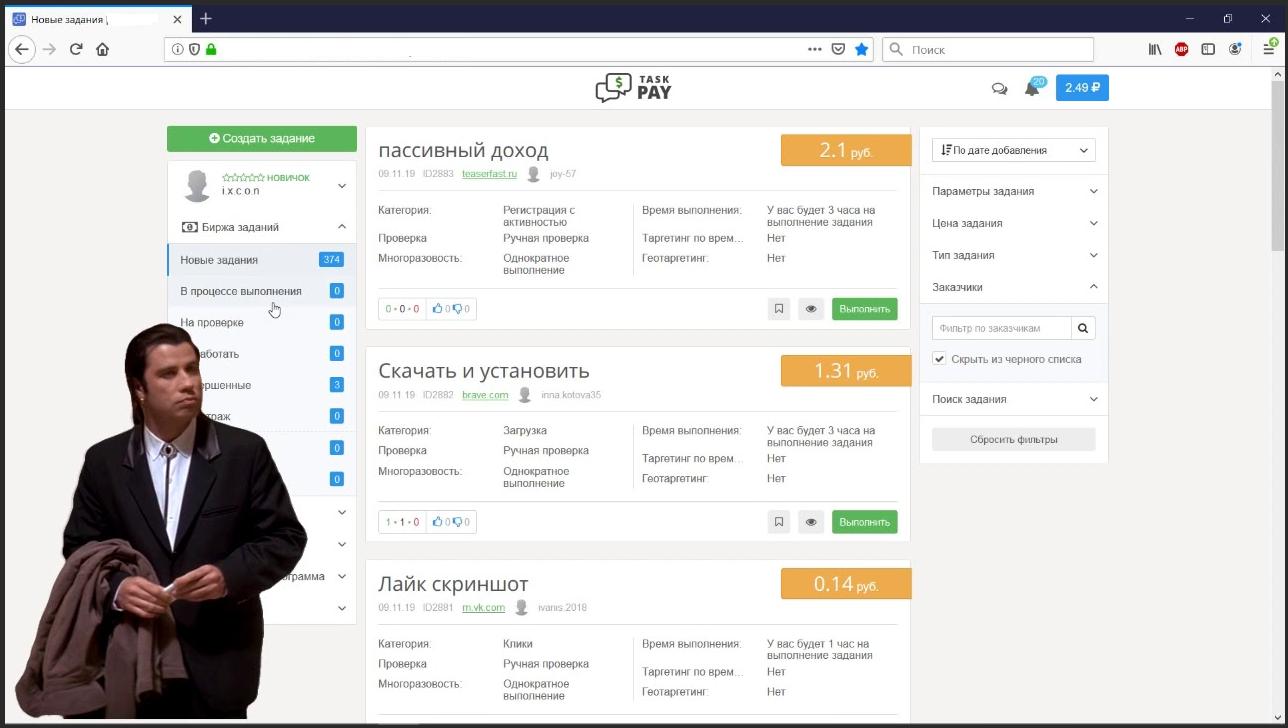1288x728 pixels.
Task: Click the 'Фильтр по заказчикам' input field
Action: (x=1001, y=327)
